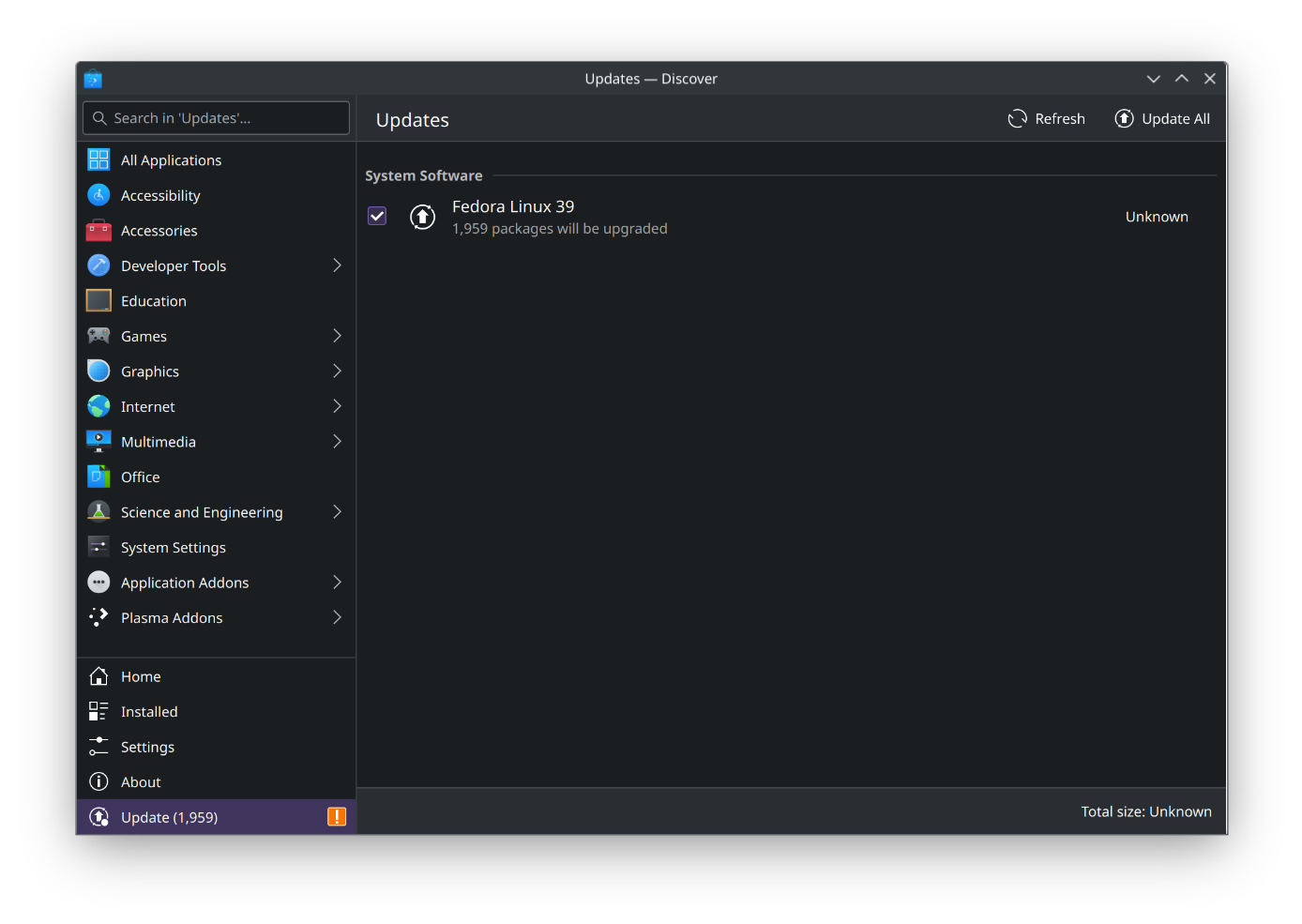Open the About page label

(141, 781)
